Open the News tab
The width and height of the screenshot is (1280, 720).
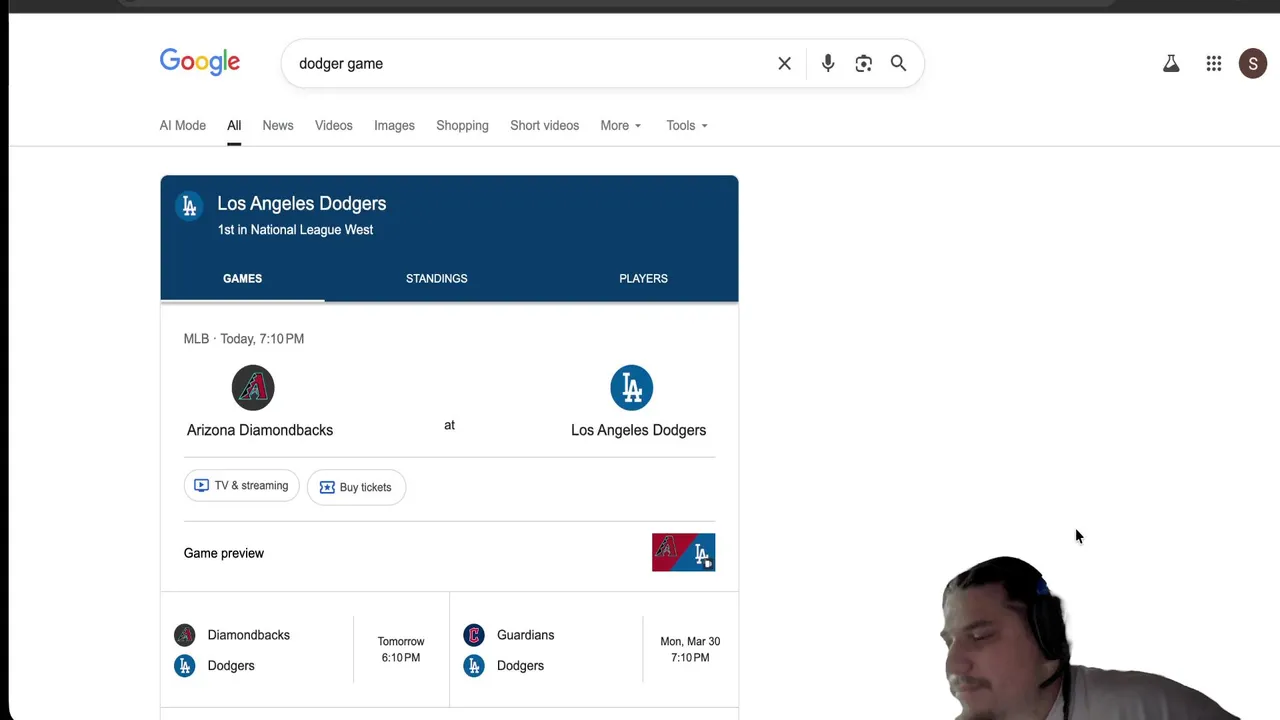click(278, 126)
